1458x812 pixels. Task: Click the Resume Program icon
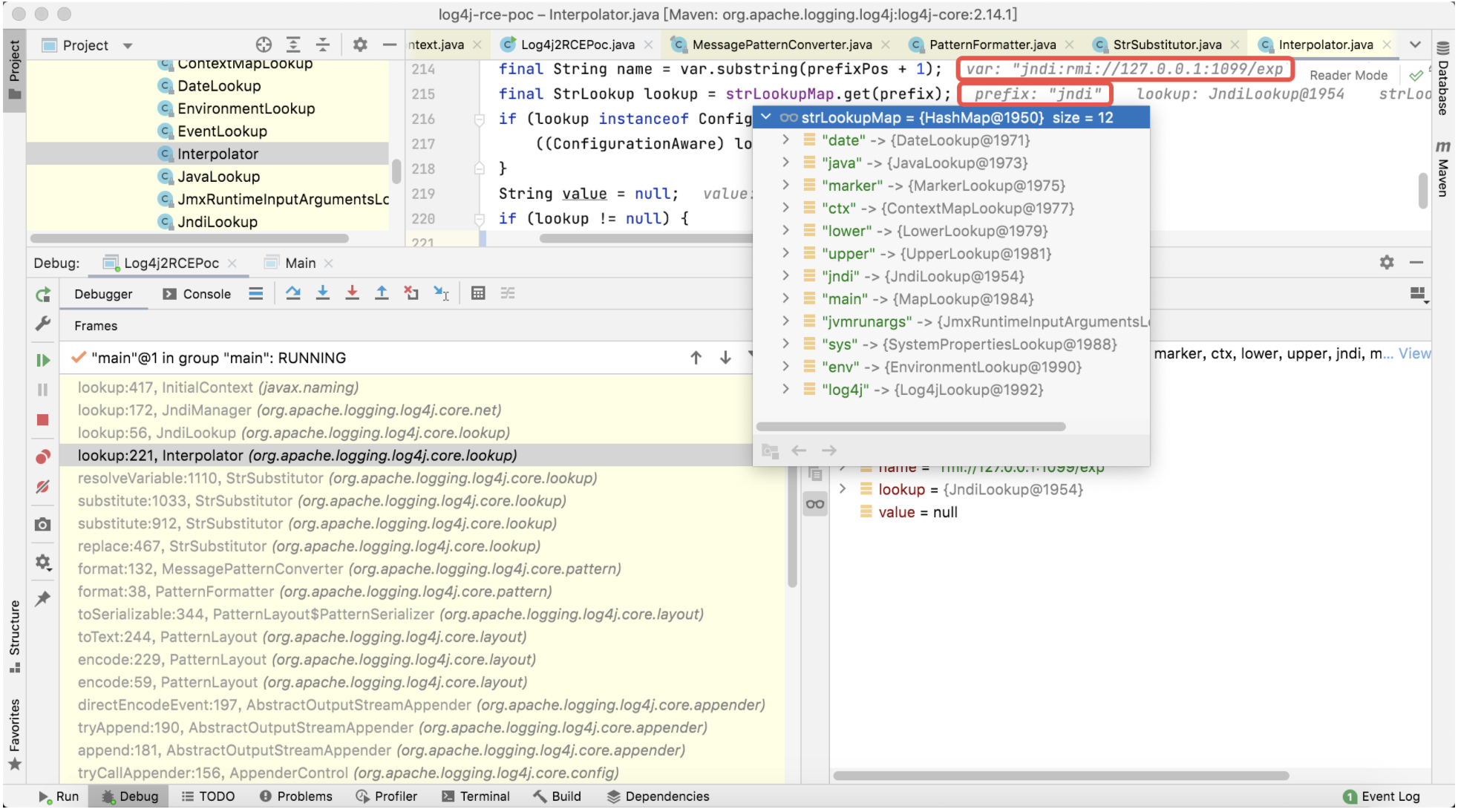pos(43,360)
